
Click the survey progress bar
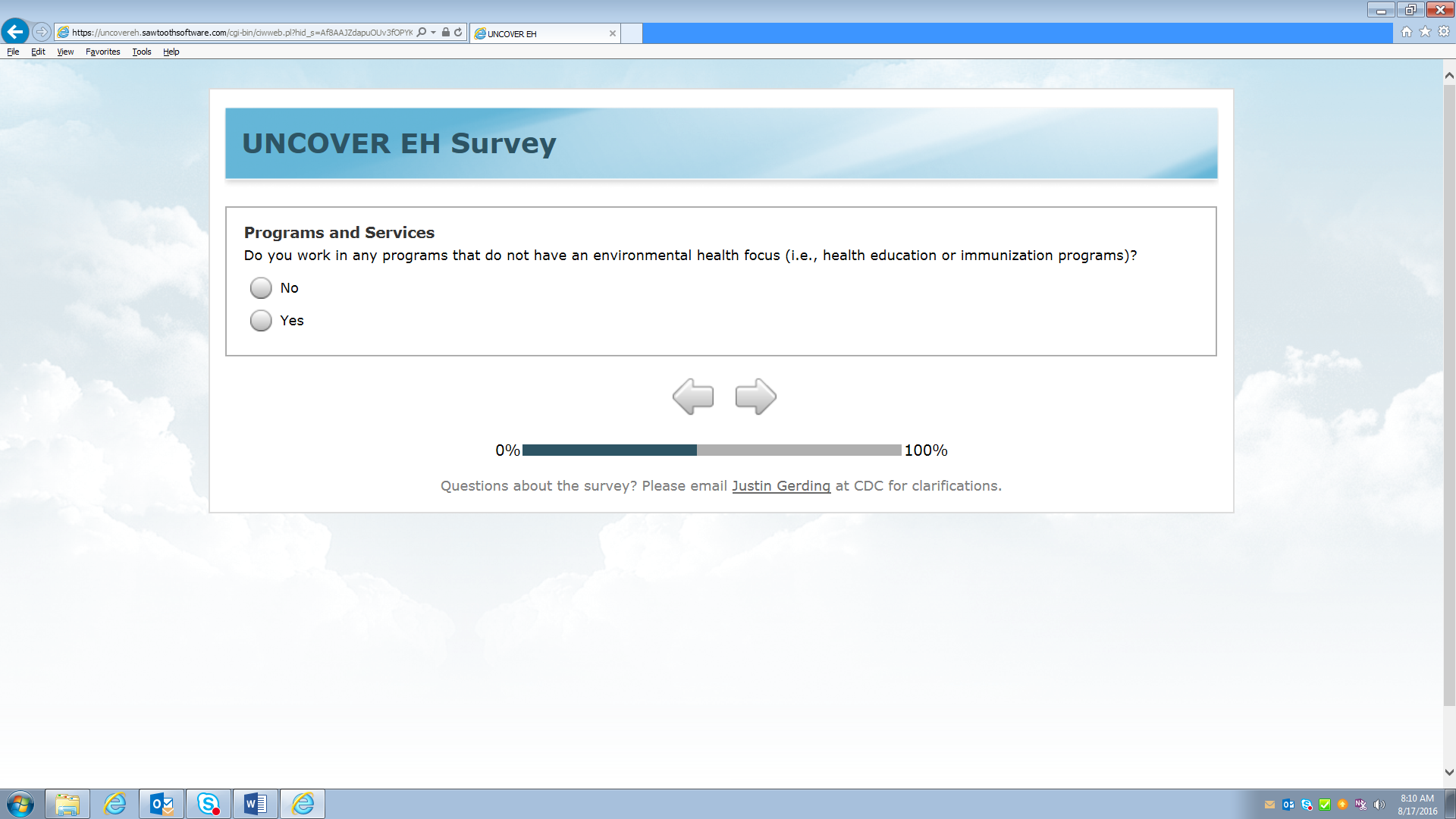click(x=711, y=450)
